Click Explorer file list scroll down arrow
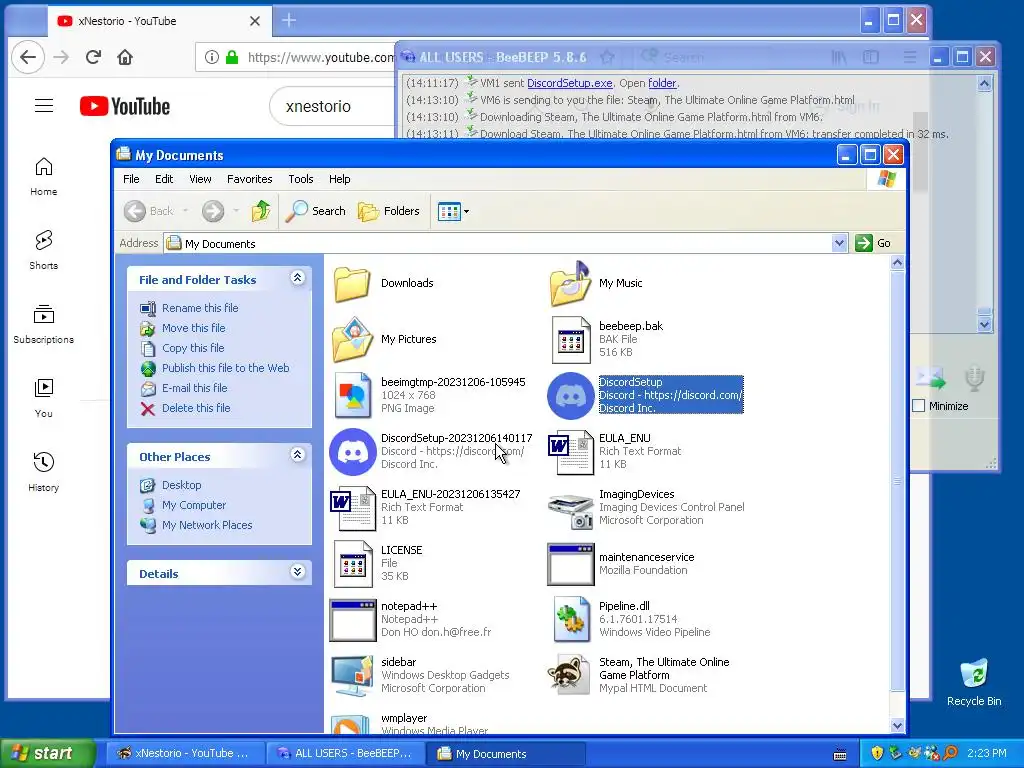1024x768 pixels. click(897, 726)
